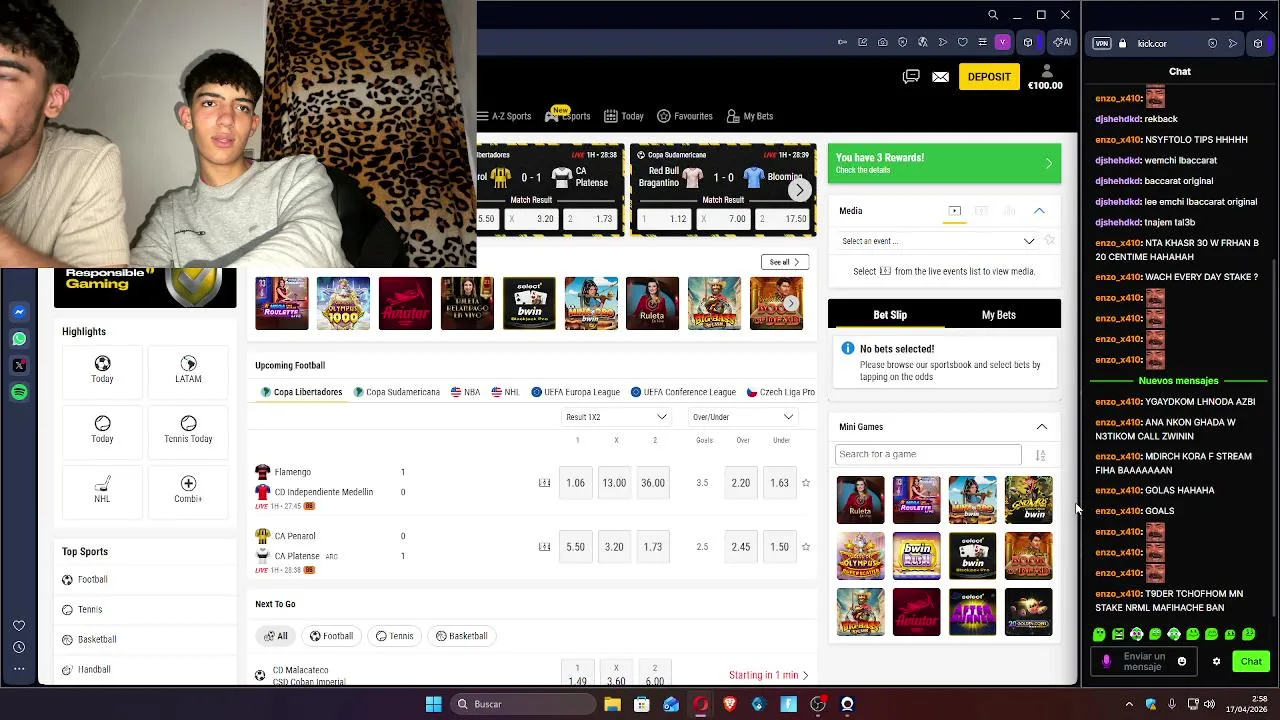Open stats icon for CA Penarol match row

pos(544,547)
